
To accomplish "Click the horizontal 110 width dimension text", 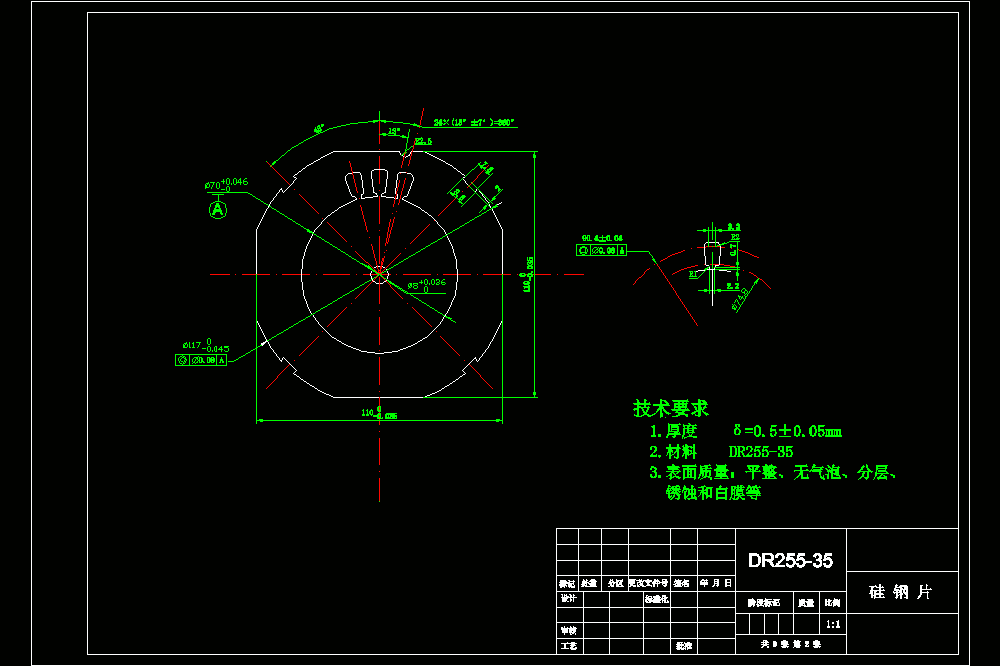I will click(379, 413).
